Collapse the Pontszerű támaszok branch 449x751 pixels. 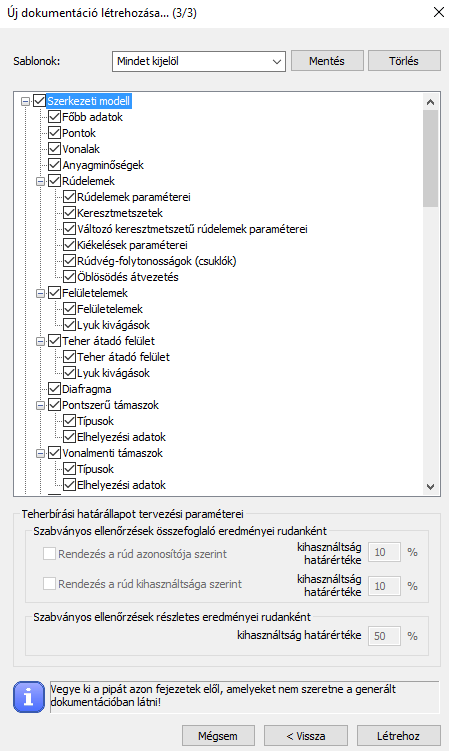41,405
